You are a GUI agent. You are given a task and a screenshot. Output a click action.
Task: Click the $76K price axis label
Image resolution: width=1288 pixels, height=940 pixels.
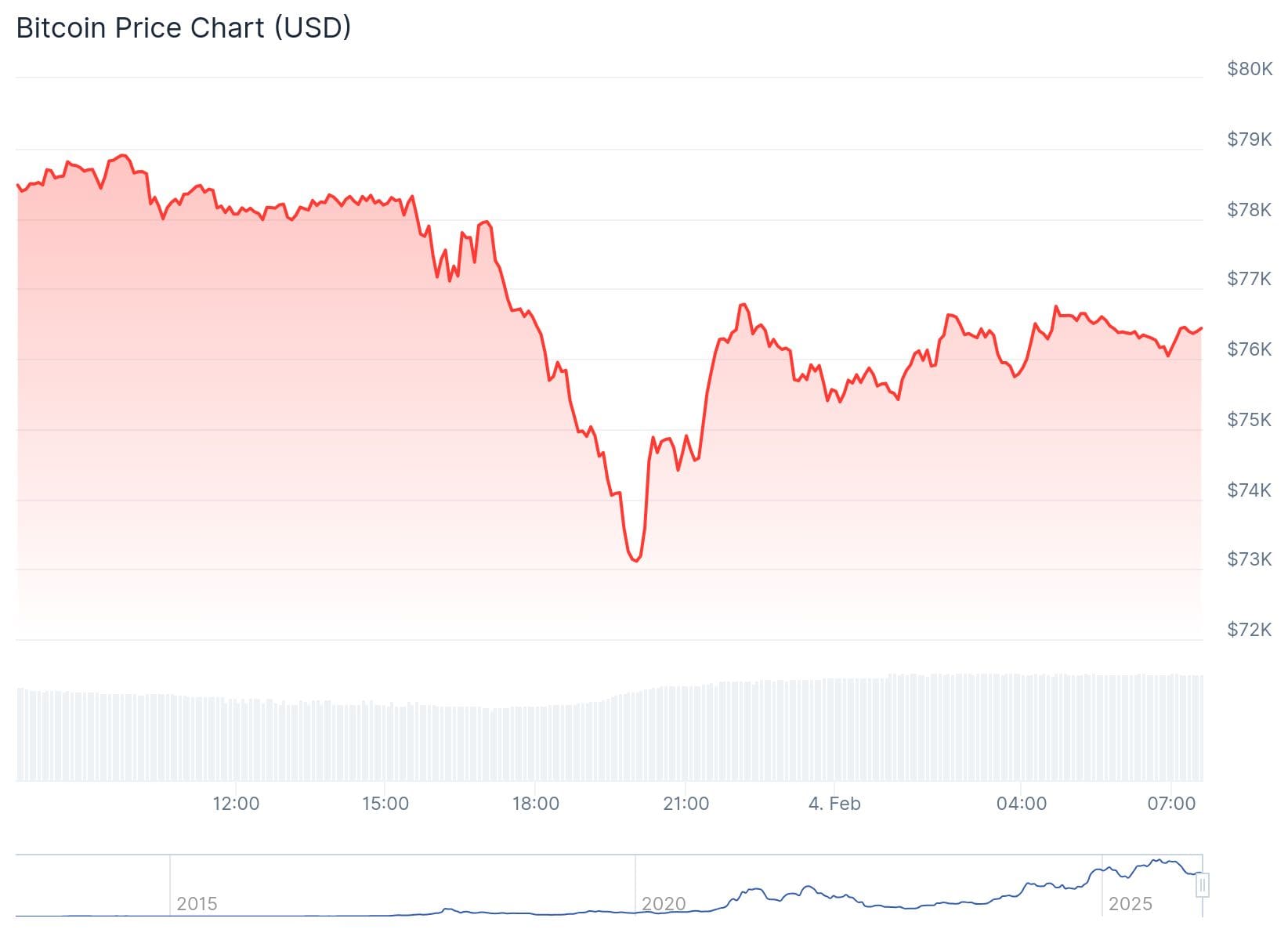pos(1250,349)
